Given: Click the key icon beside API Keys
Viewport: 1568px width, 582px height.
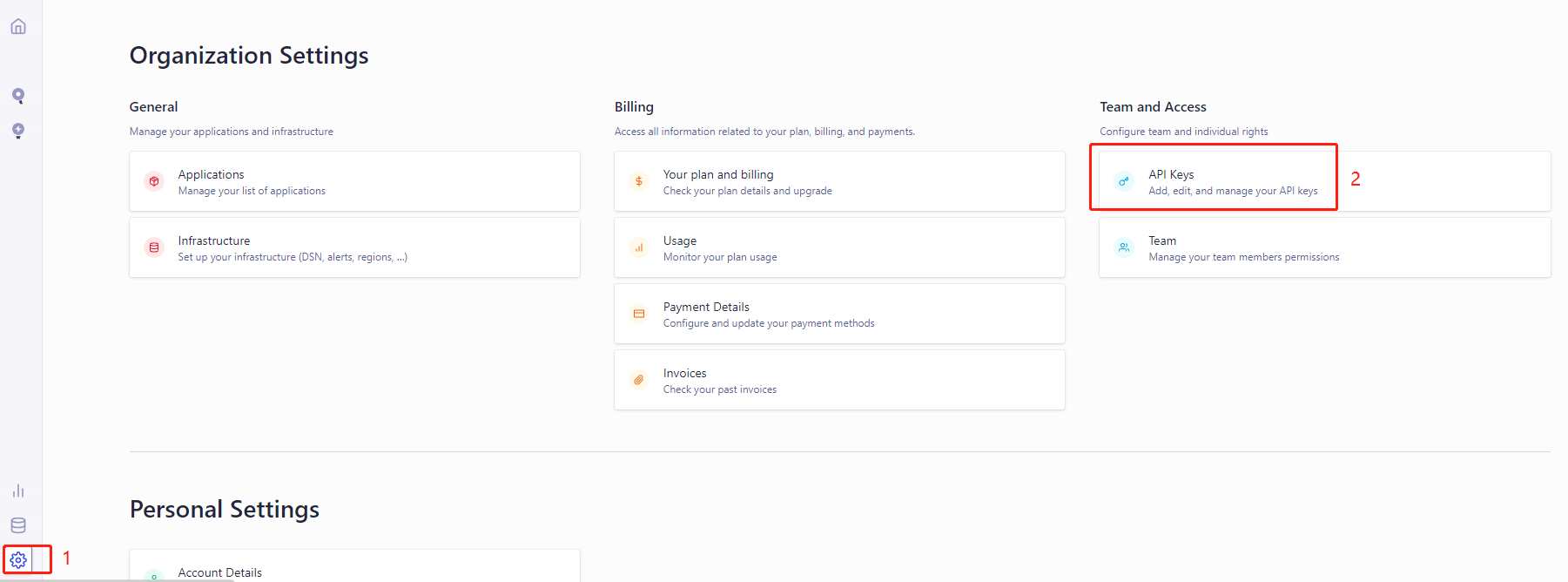Looking at the screenshot, I should [1124, 181].
